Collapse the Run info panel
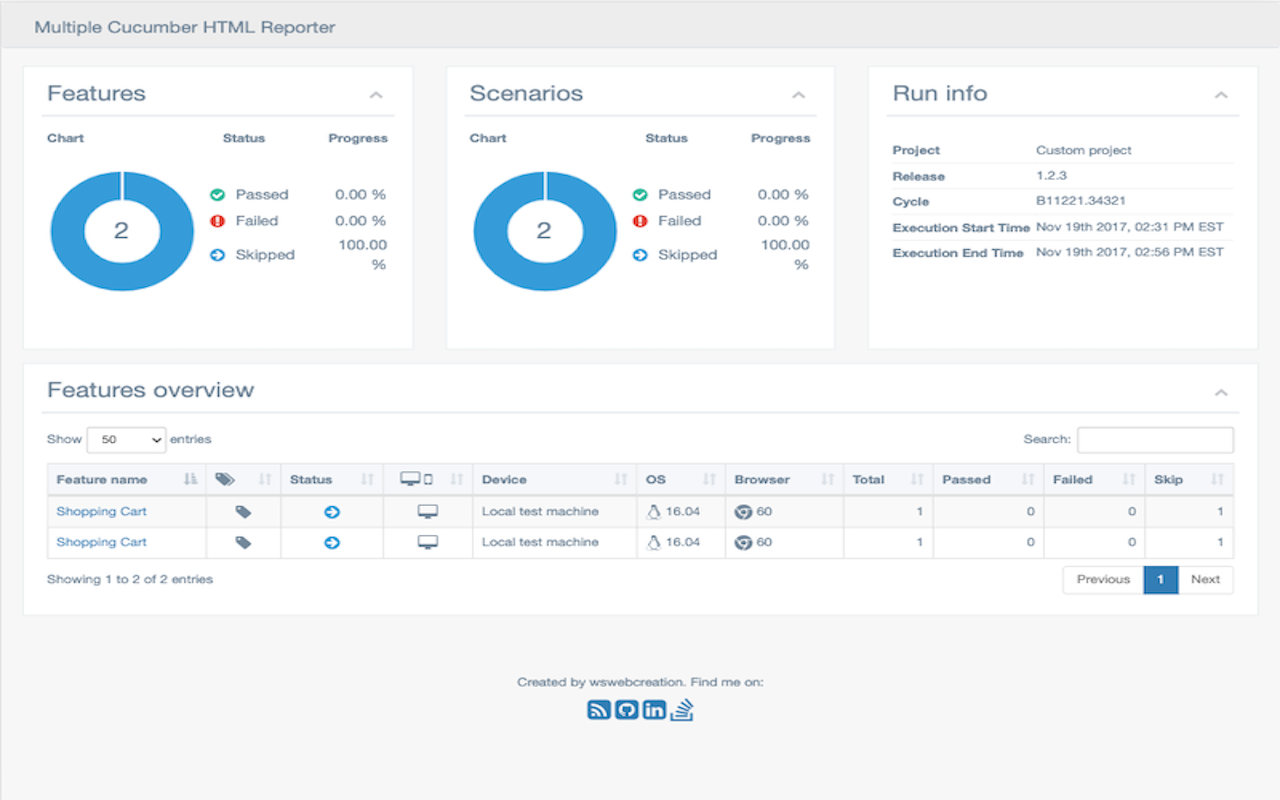The image size is (1280, 800). click(x=1221, y=95)
